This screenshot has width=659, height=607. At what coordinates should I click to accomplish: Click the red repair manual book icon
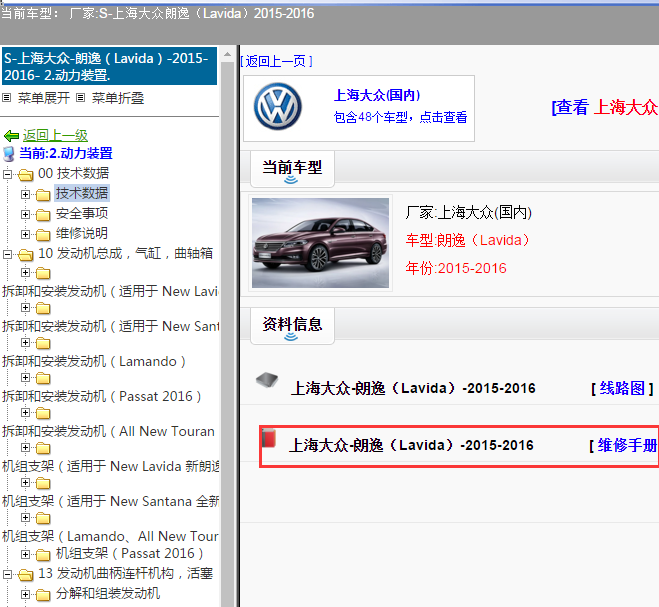click(269, 438)
